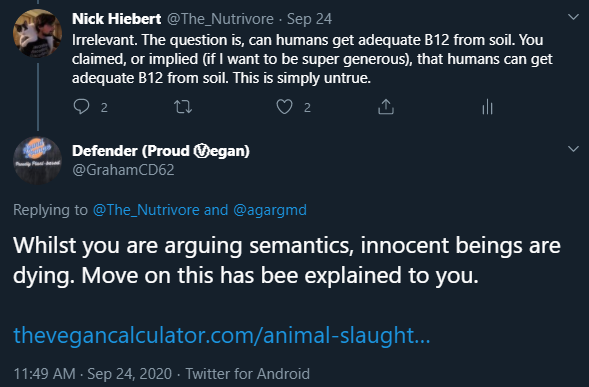
Task: Expand the chevron menu on Nick Hiebert's tweet
Action: (x=573, y=17)
